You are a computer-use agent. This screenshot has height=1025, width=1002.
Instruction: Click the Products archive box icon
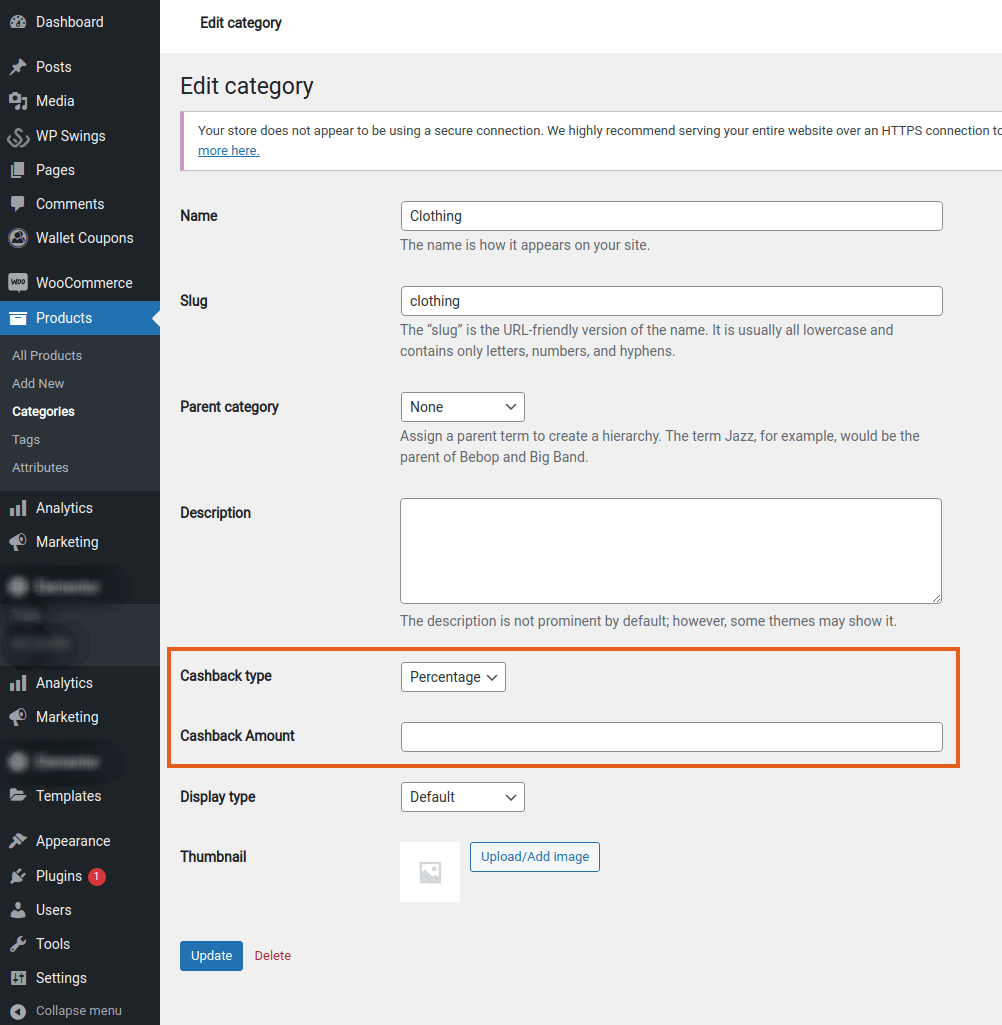[x=18, y=318]
